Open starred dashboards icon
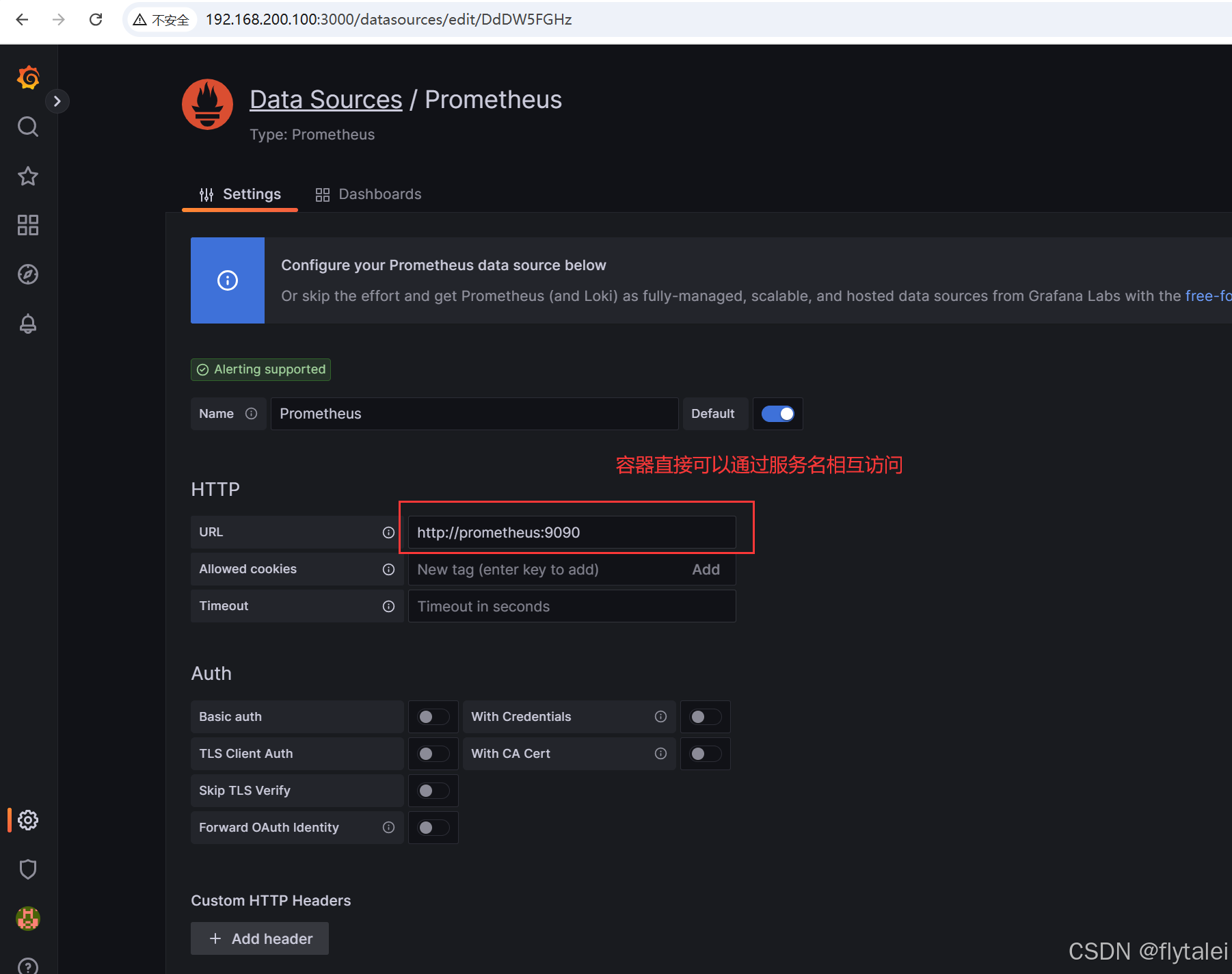 click(28, 176)
